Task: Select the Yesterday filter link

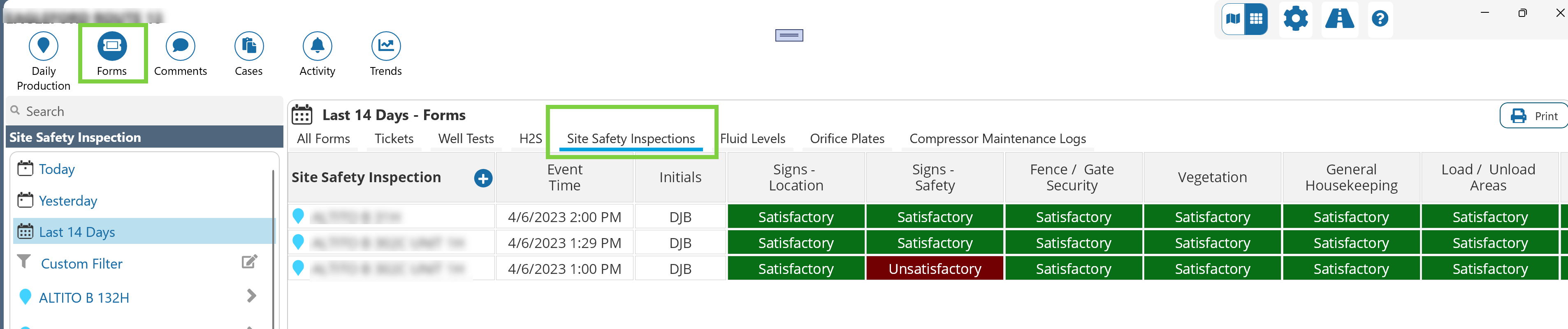Action: 67,201
